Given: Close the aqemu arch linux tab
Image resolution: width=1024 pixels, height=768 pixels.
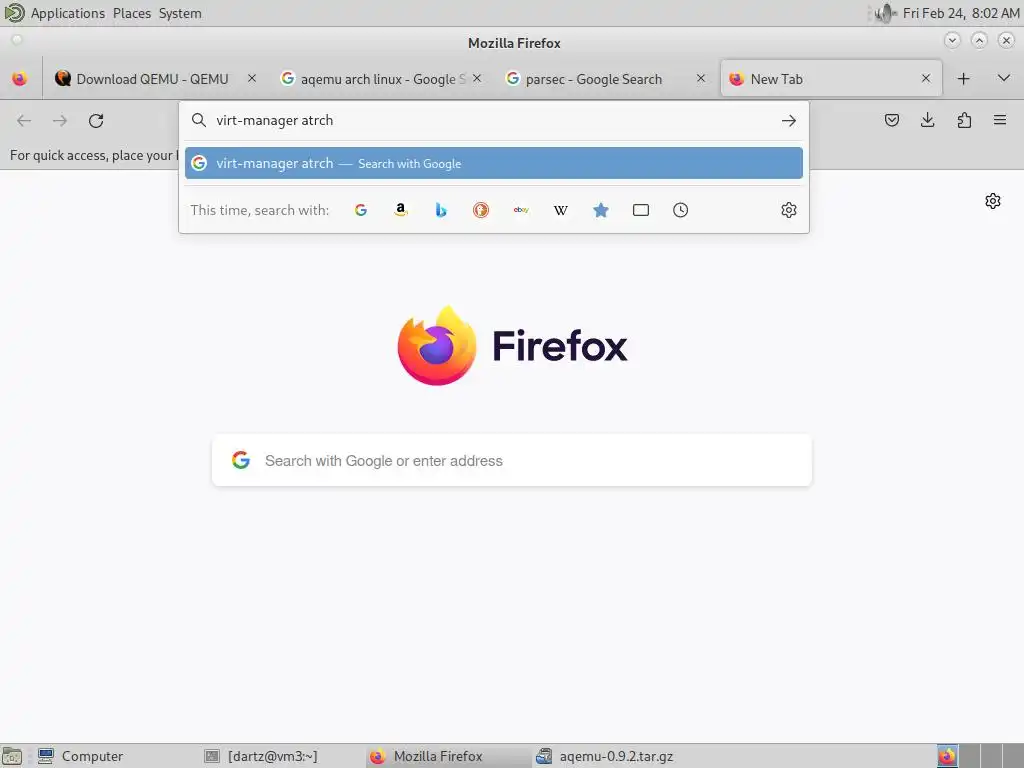Looking at the screenshot, I should (x=477, y=78).
